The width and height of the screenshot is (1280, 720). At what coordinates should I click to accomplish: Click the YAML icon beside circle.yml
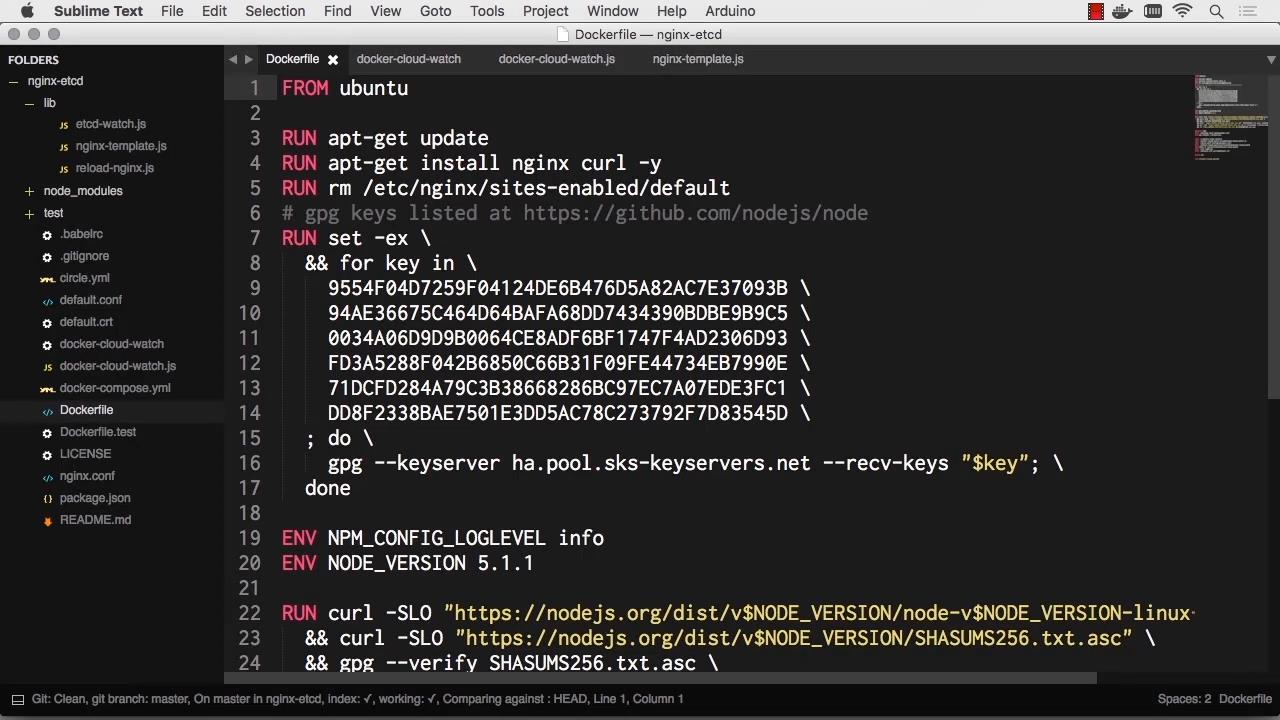tap(47, 279)
